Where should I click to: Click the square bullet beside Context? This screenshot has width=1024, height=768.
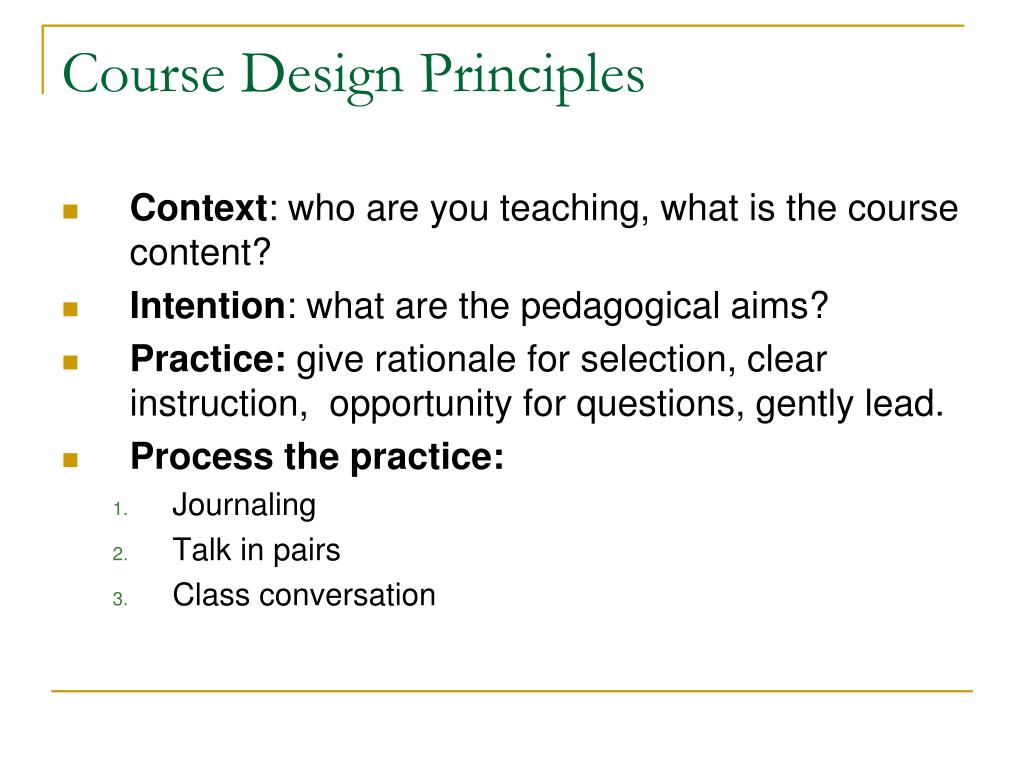(71, 211)
